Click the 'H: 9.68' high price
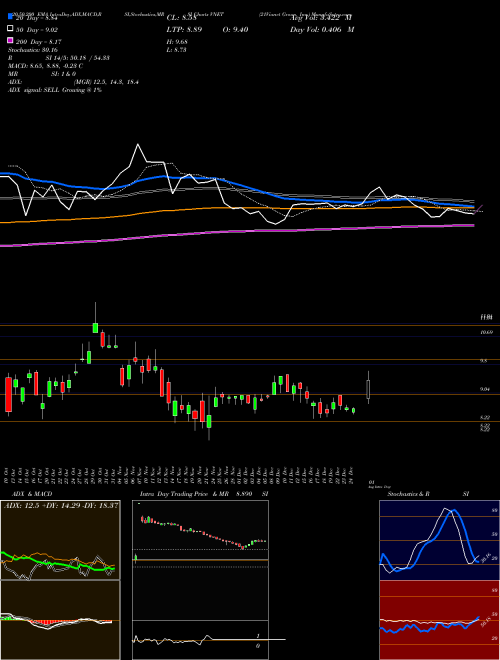The image size is (500, 660). pyautogui.click(x=177, y=42)
